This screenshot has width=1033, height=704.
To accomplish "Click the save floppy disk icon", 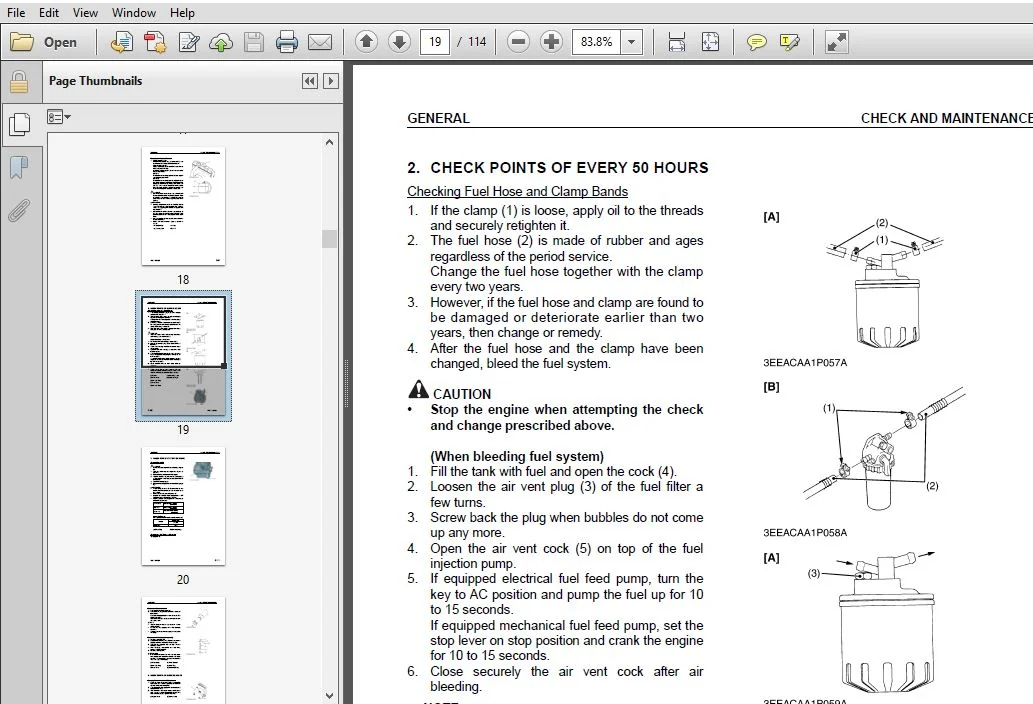I will click(x=254, y=42).
